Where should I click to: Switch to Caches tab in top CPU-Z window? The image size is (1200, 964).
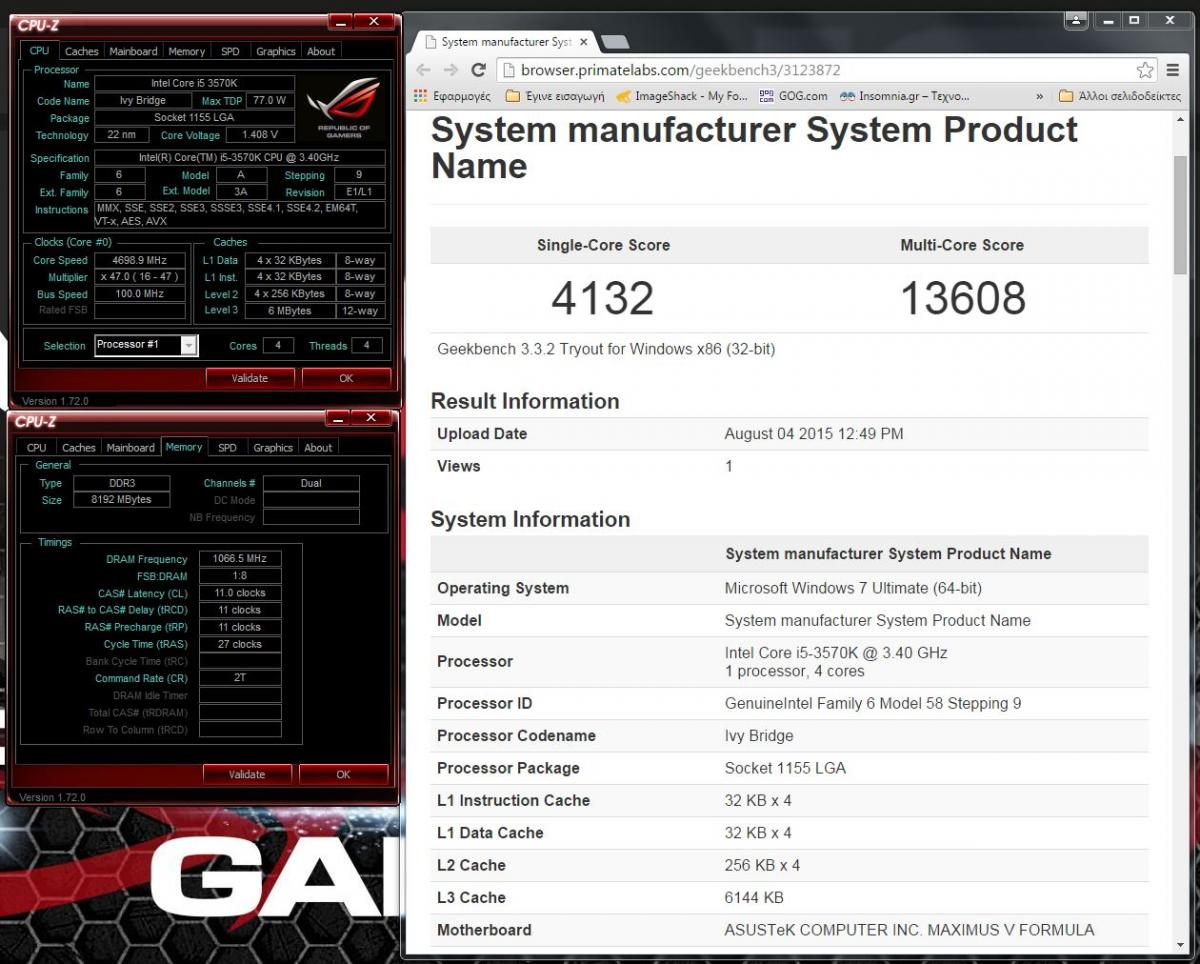pos(82,51)
